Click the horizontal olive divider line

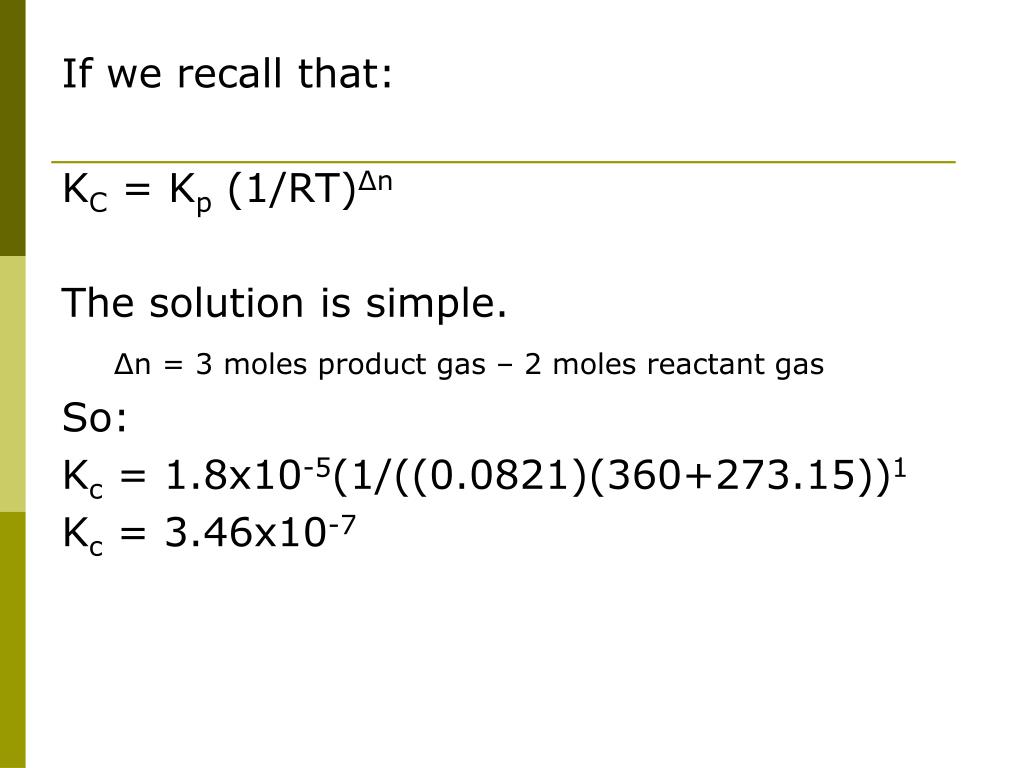[x=504, y=161]
